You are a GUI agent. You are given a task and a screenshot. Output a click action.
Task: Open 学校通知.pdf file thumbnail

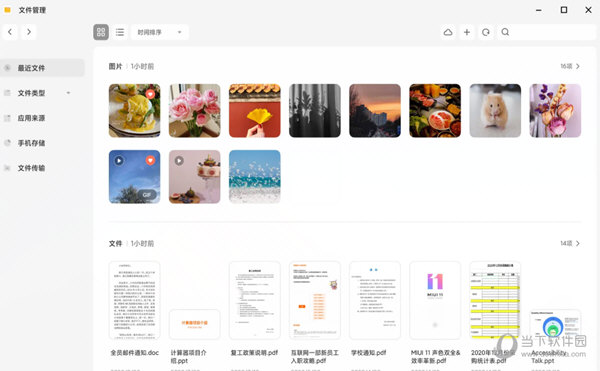(375, 300)
